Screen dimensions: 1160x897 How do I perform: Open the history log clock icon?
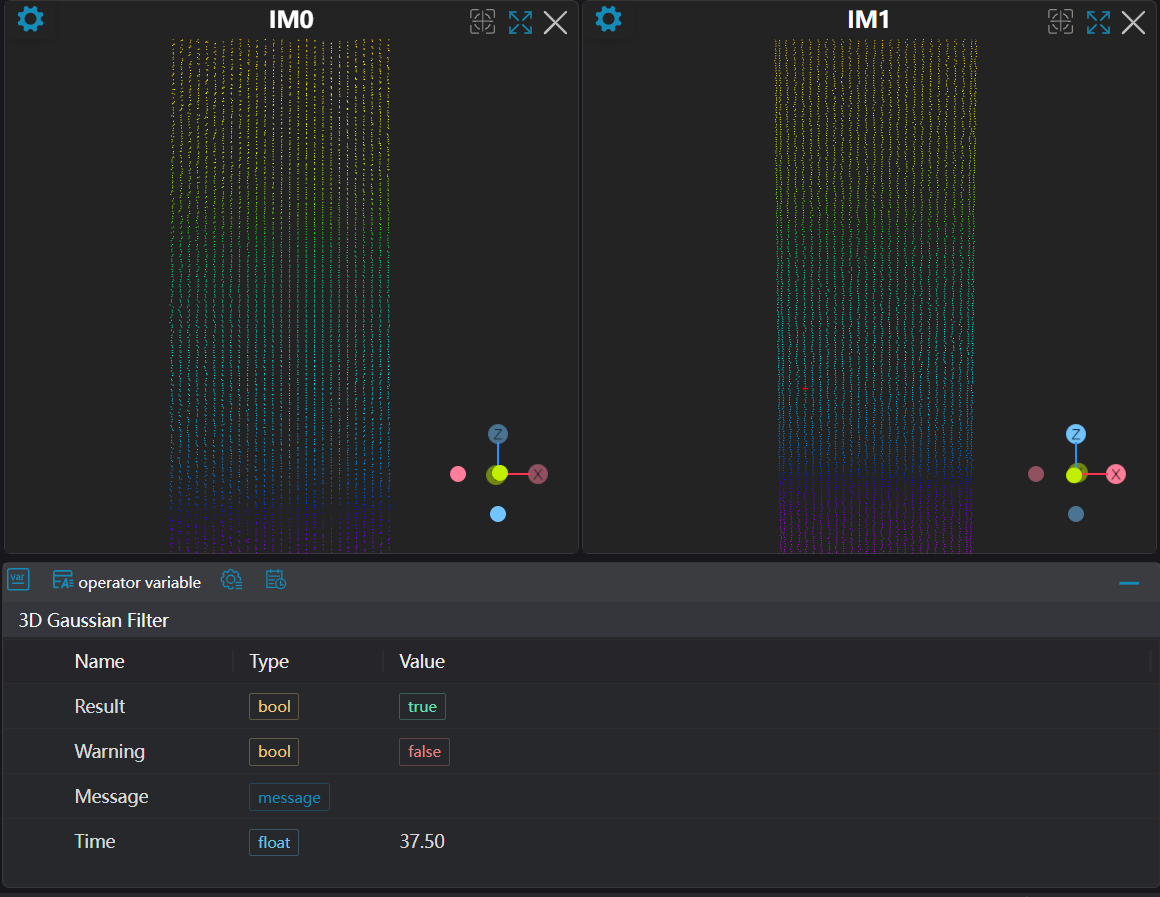(276, 580)
